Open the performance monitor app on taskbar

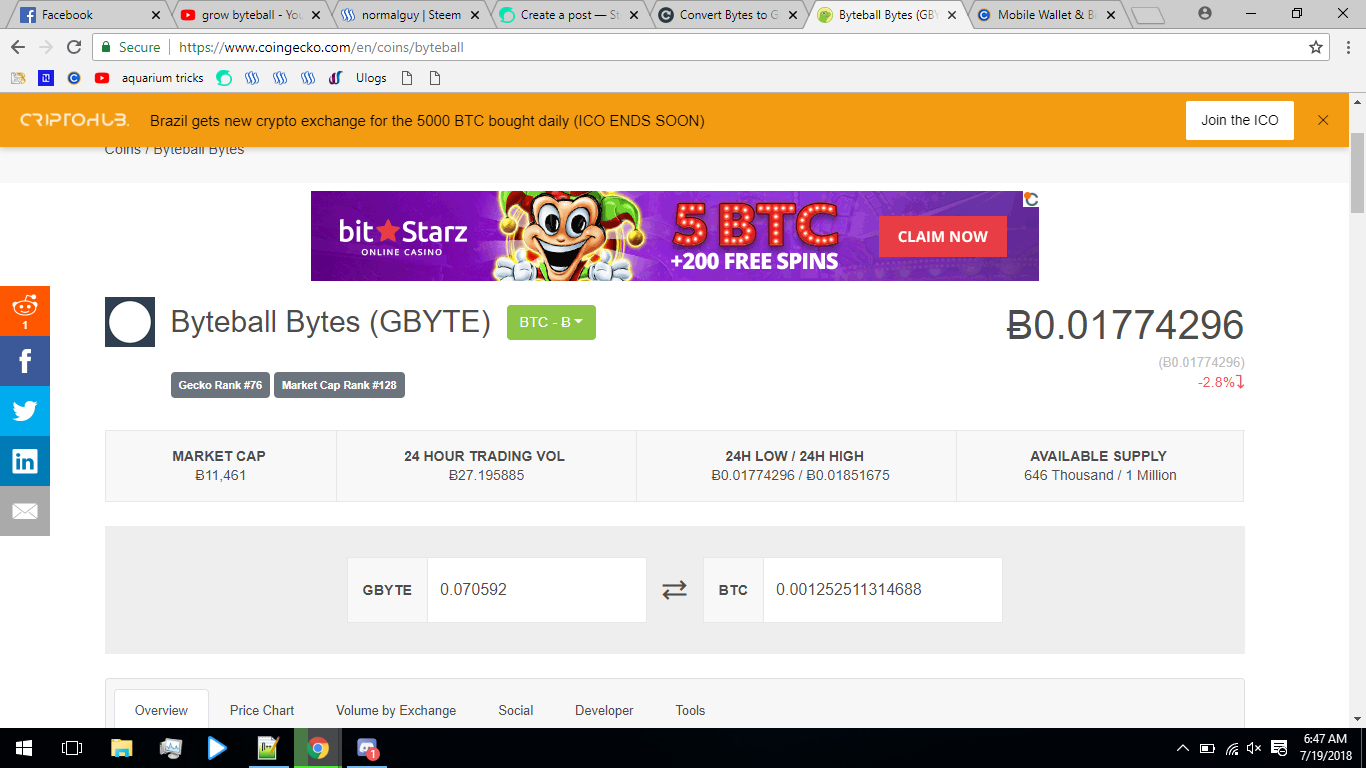click(x=170, y=747)
